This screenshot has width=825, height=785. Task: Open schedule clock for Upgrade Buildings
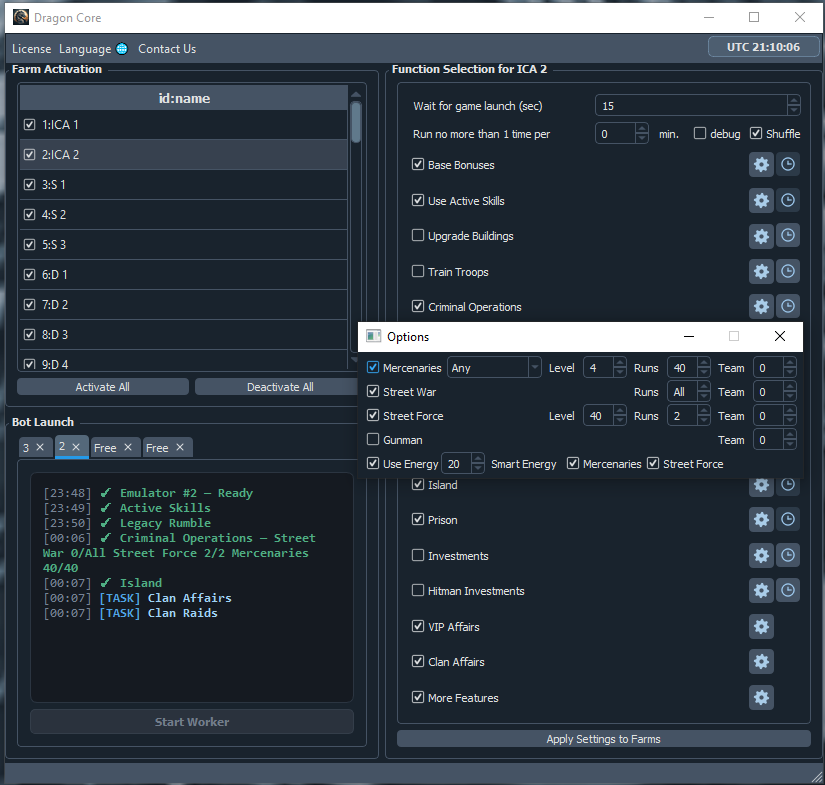pos(788,236)
